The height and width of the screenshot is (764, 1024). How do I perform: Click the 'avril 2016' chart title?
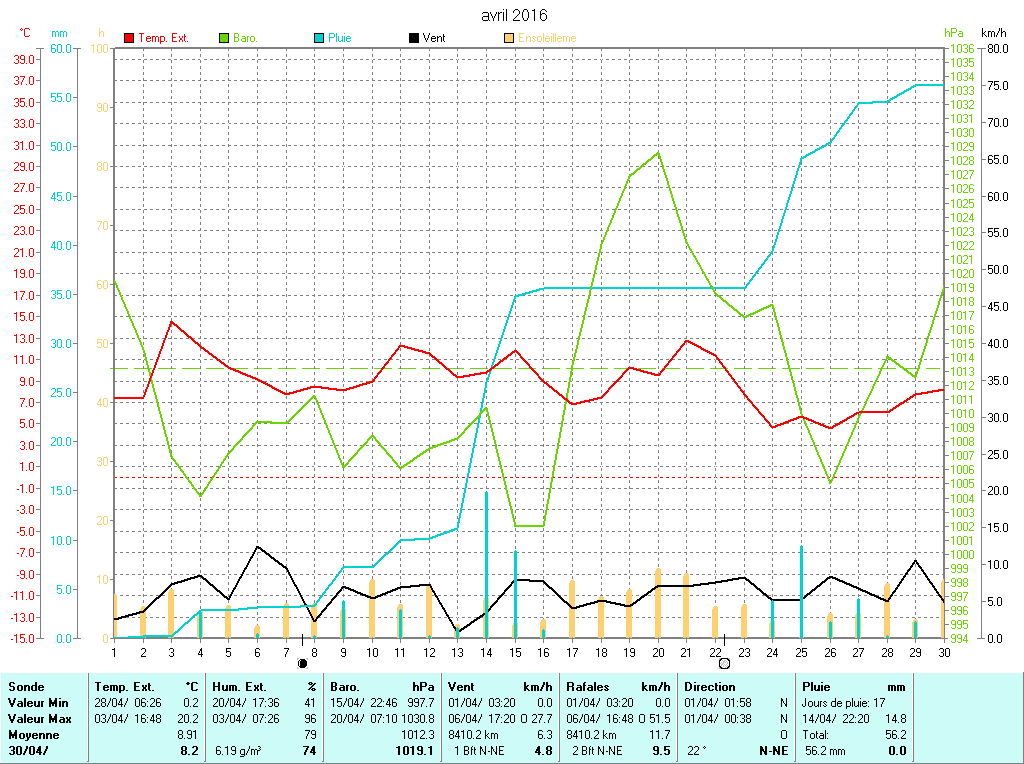514,15
